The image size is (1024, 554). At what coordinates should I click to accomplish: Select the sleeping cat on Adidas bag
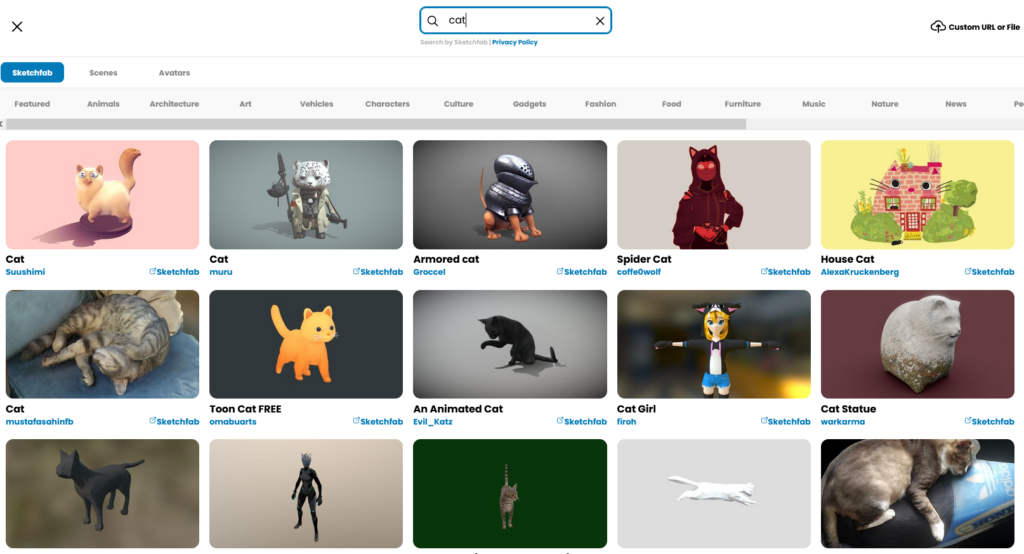918,494
